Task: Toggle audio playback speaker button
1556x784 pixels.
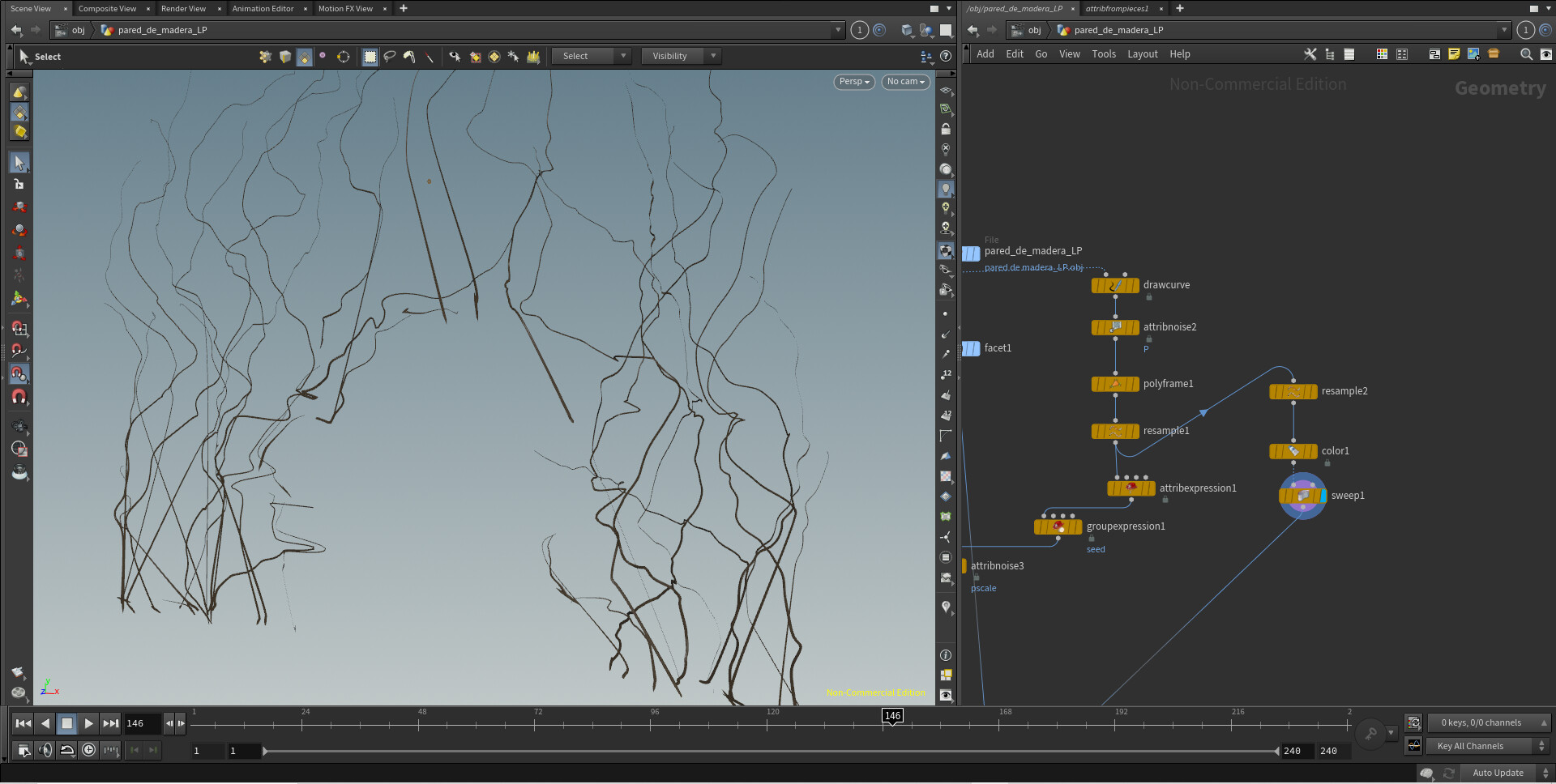Action: 45,750
